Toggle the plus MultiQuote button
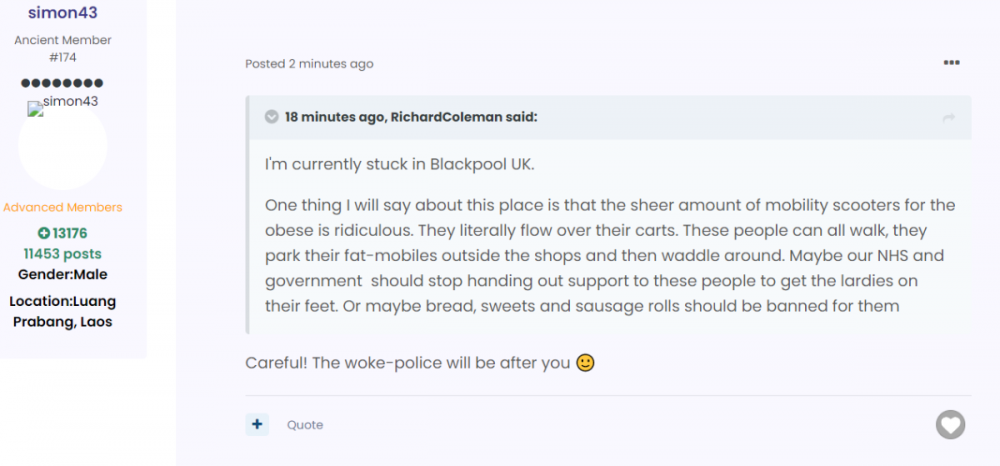Screen dimensions: 1000x466 (x=257, y=424)
